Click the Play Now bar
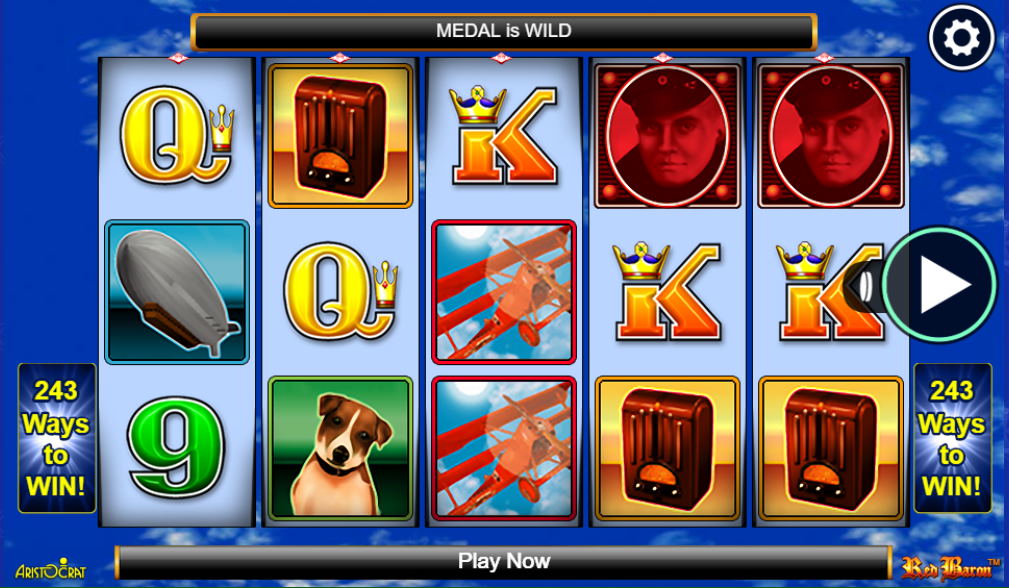 pos(503,562)
